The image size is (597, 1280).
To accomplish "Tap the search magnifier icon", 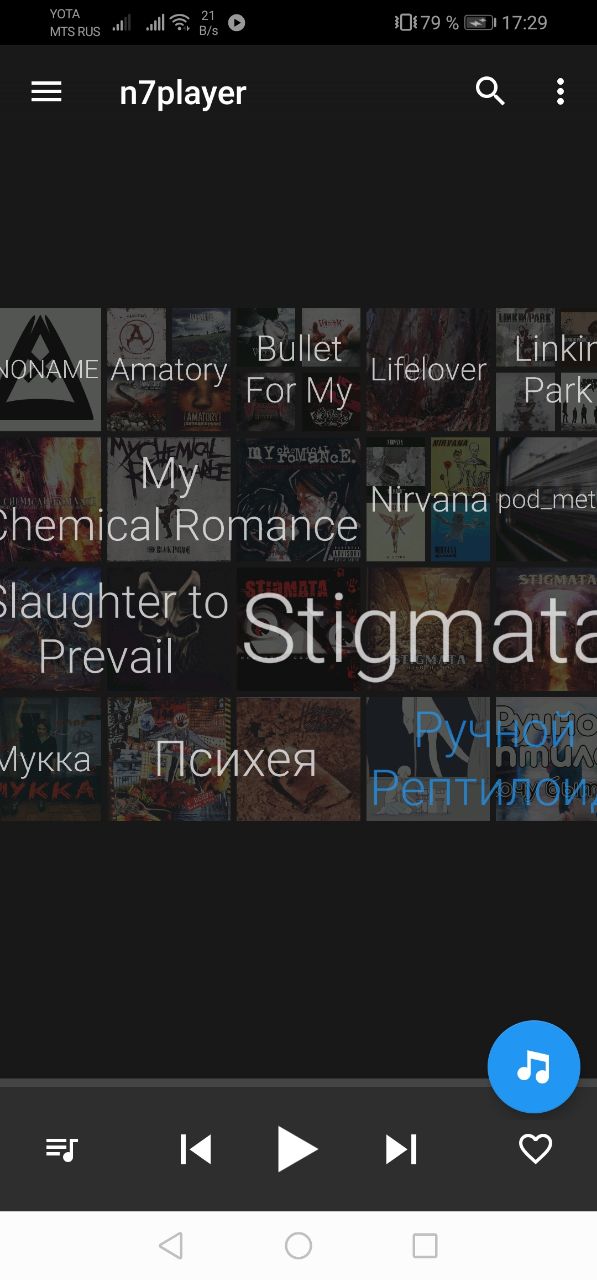I will (490, 92).
